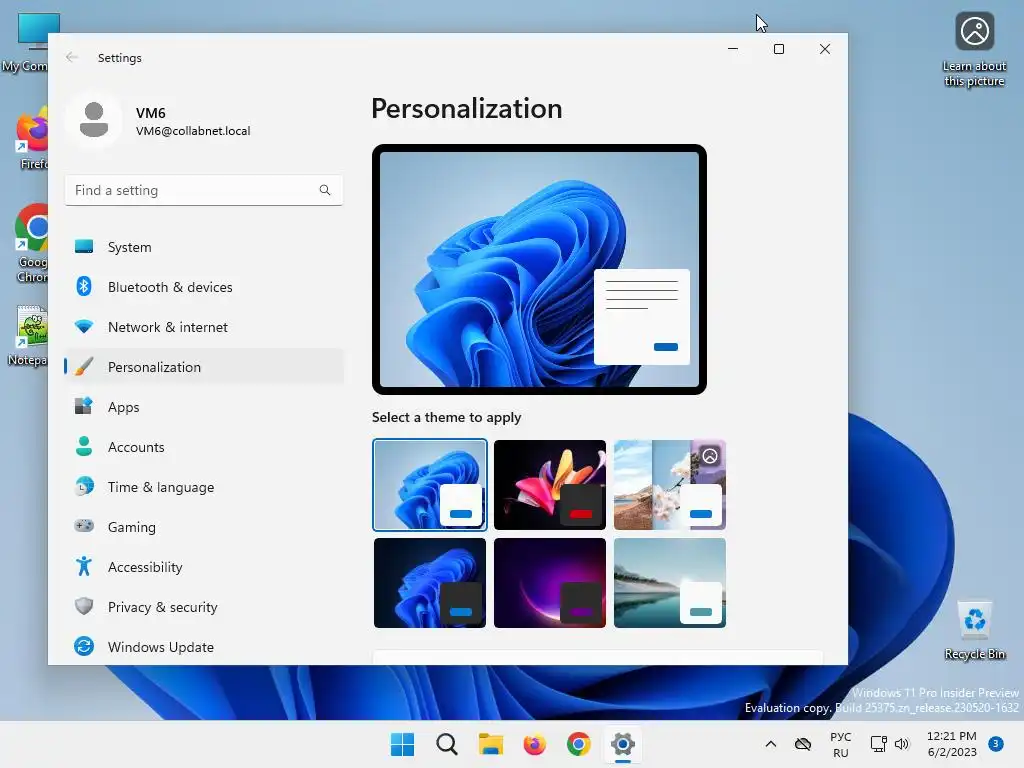1024x768 pixels.
Task: Minimize the Settings window
Action: [x=733, y=49]
